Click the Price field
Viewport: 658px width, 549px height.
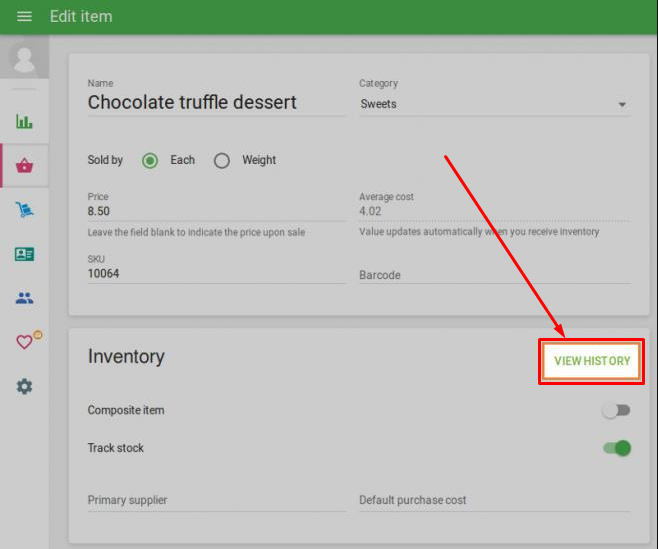[x=216, y=212]
